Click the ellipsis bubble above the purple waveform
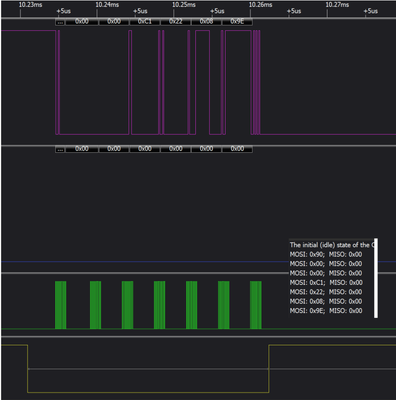Viewport: 396px width, 400px height. pos(60,22)
